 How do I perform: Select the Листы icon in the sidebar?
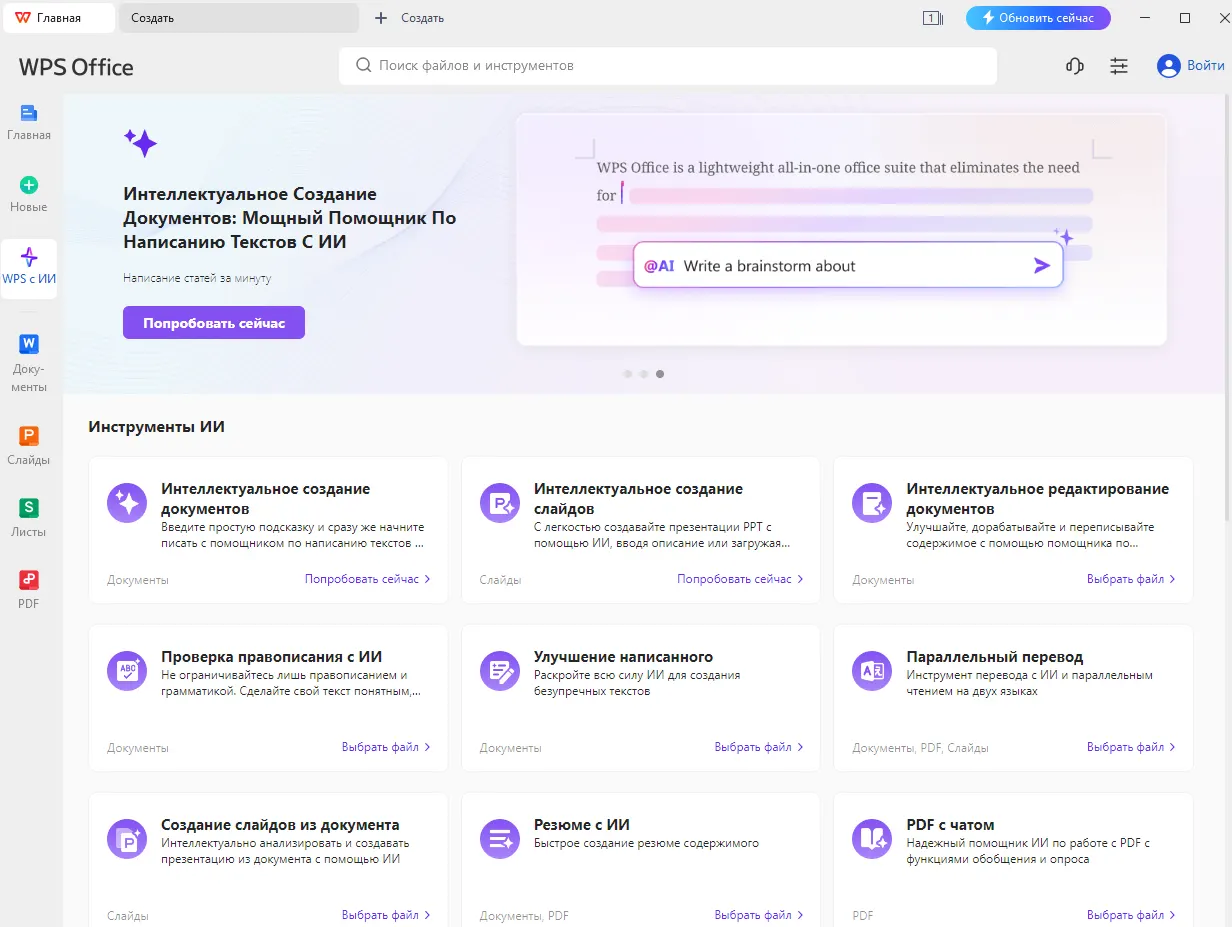click(x=29, y=516)
